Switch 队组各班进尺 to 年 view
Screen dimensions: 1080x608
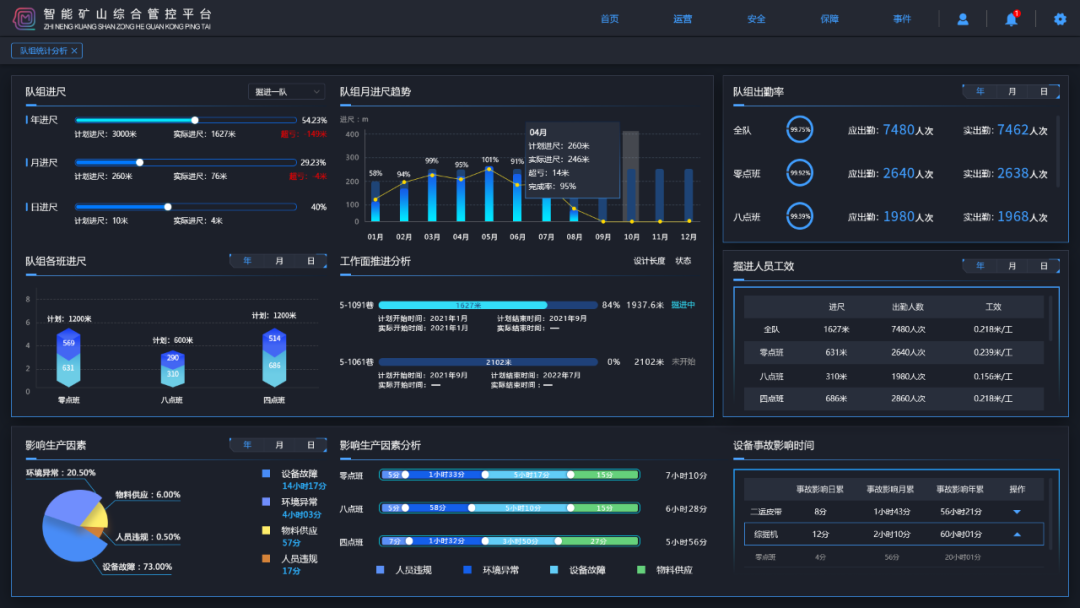247,261
